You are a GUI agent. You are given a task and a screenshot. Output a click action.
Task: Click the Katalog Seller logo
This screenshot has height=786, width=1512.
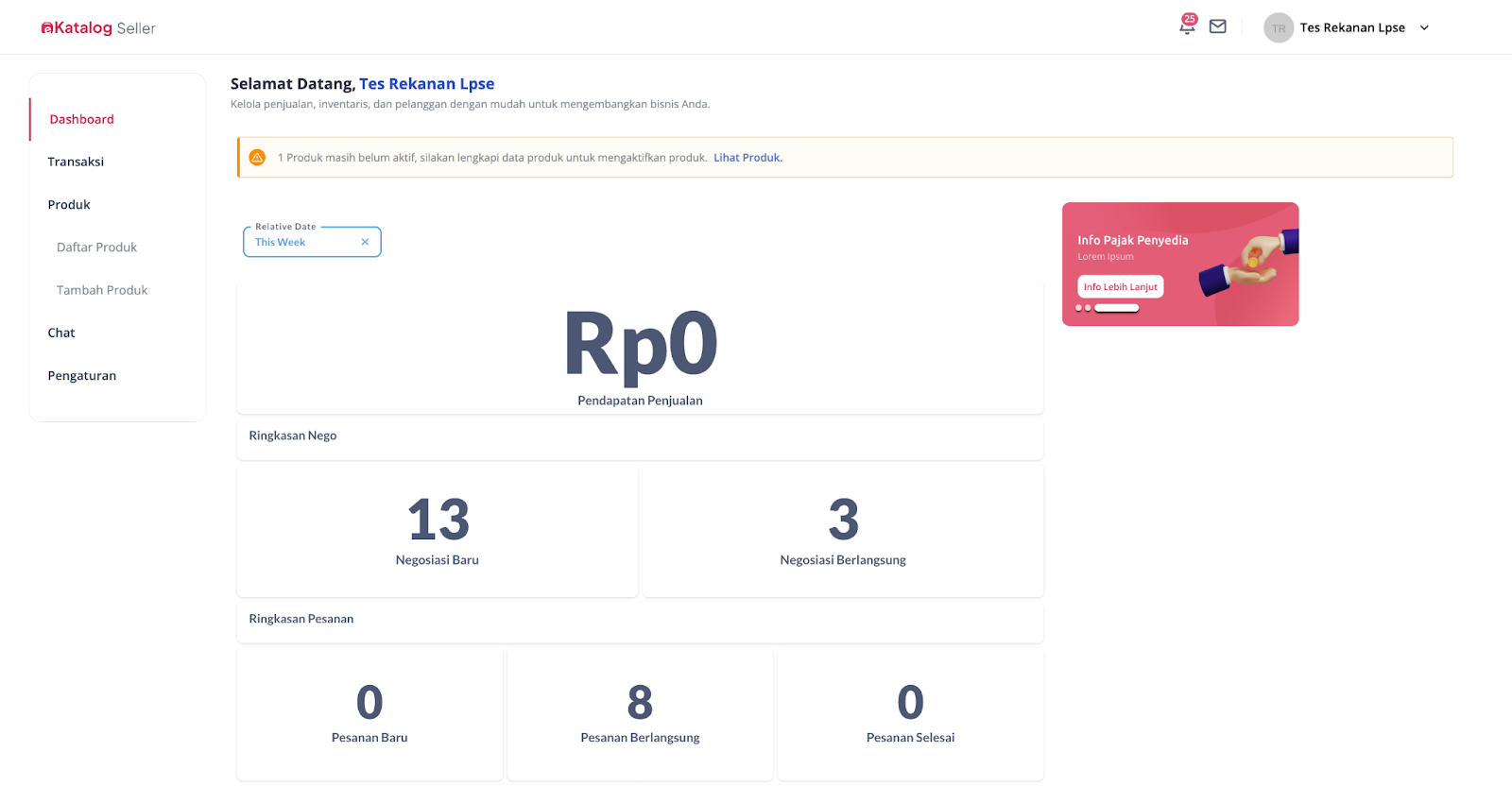click(x=98, y=28)
